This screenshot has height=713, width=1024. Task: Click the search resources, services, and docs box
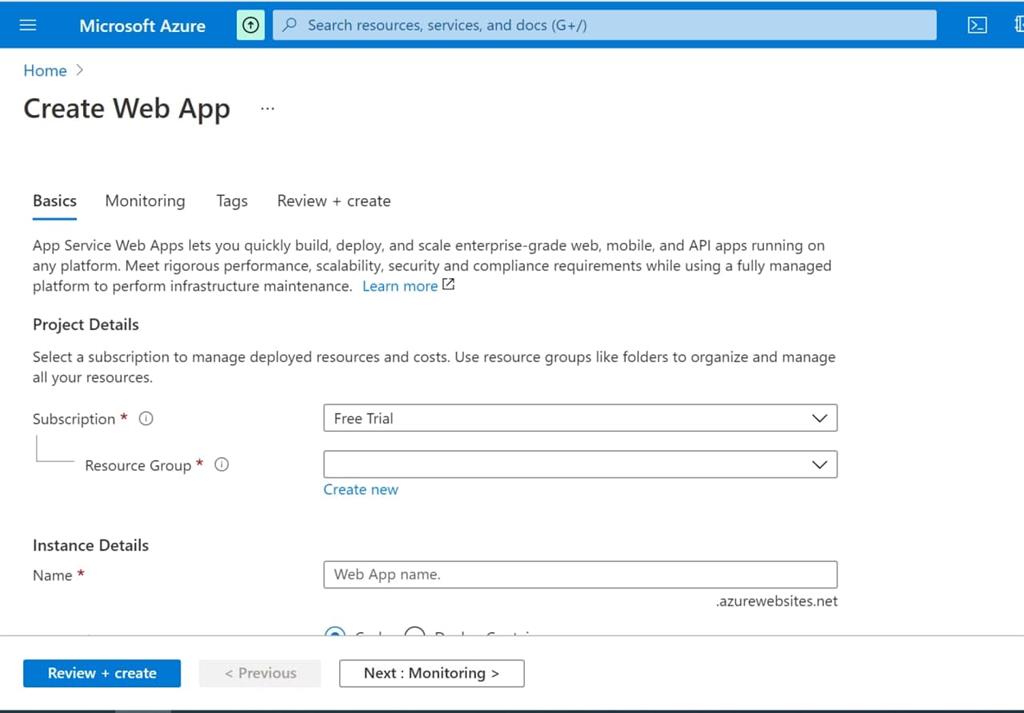click(604, 25)
